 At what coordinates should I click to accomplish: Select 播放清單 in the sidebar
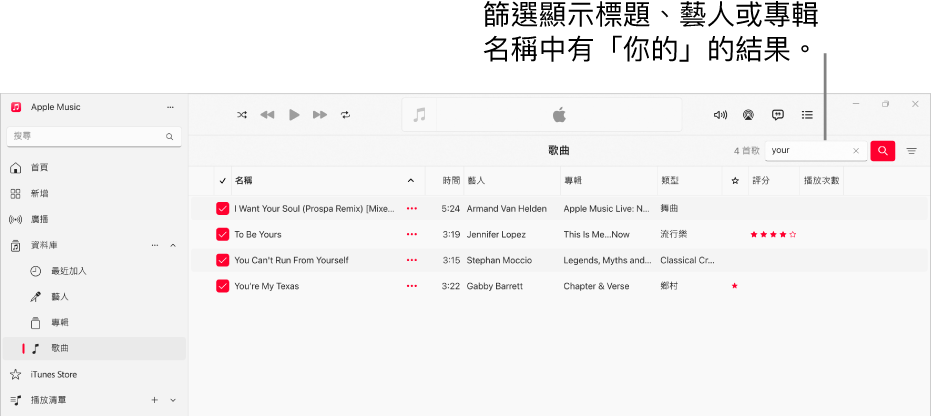coord(48,400)
